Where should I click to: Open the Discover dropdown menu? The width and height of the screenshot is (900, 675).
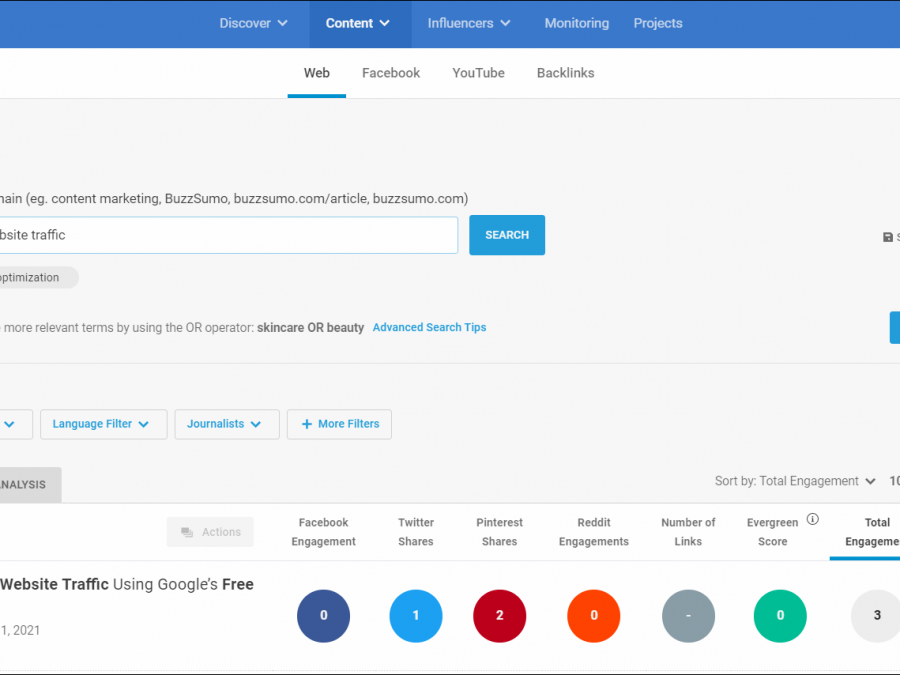tap(254, 23)
